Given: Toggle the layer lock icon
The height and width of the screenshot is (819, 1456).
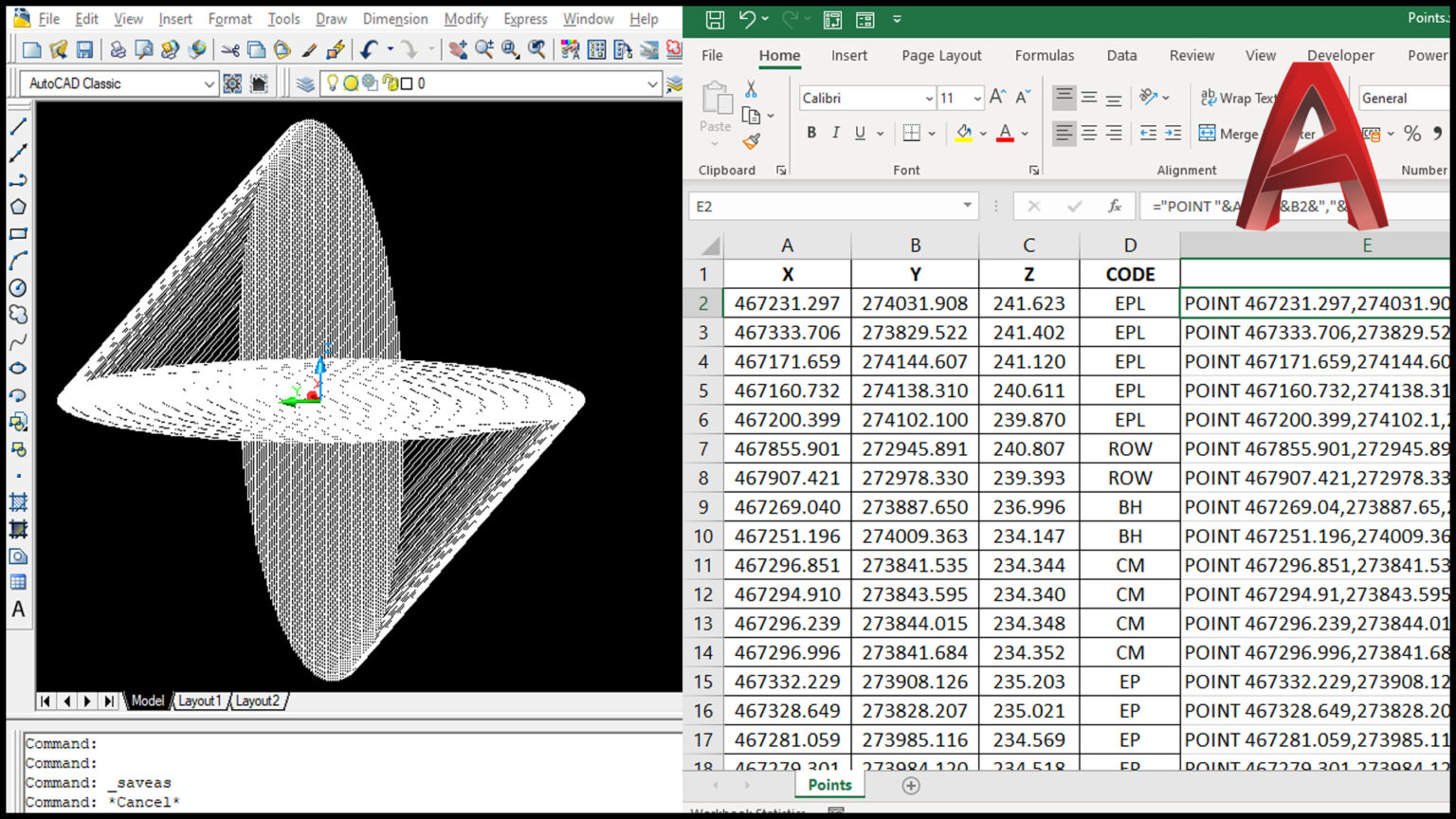Looking at the screenshot, I should tap(390, 83).
